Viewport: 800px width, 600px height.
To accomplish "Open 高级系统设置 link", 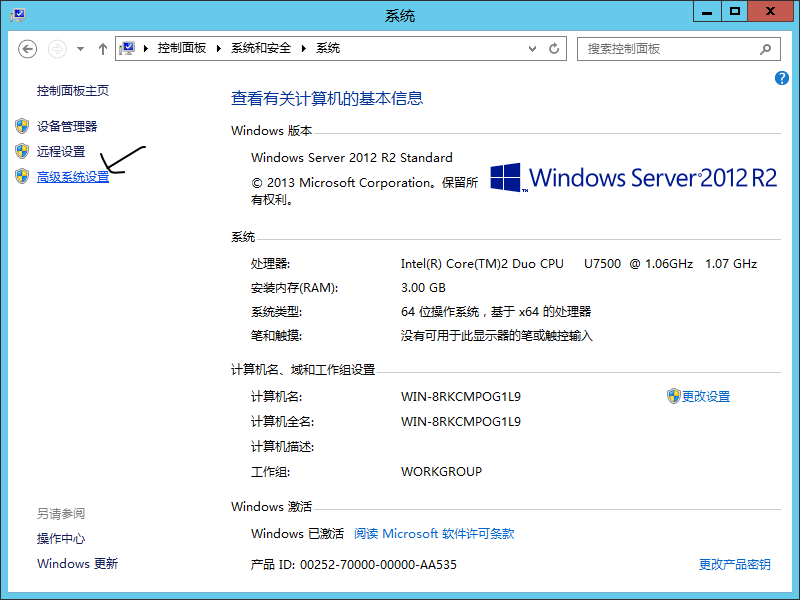I will click(72, 177).
